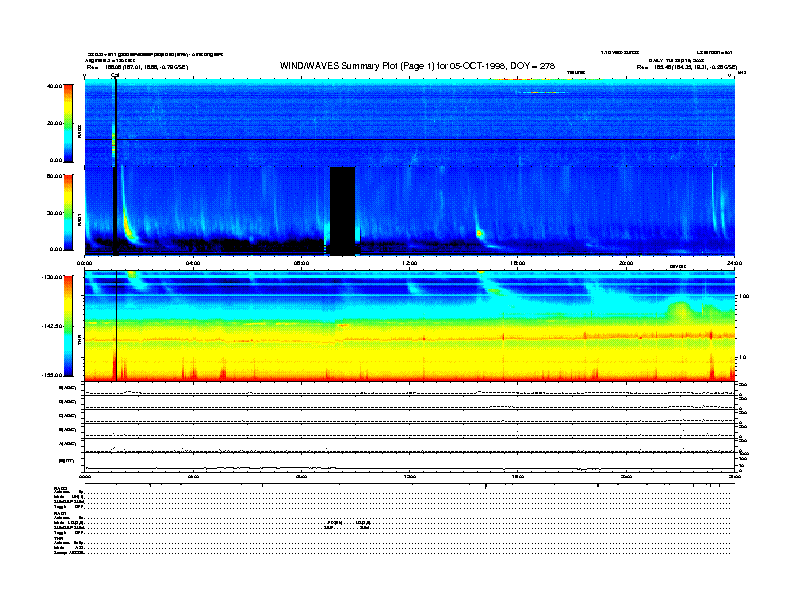Click the black data gap block in RAD1
This screenshot has width=792, height=612.
click(x=342, y=211)
